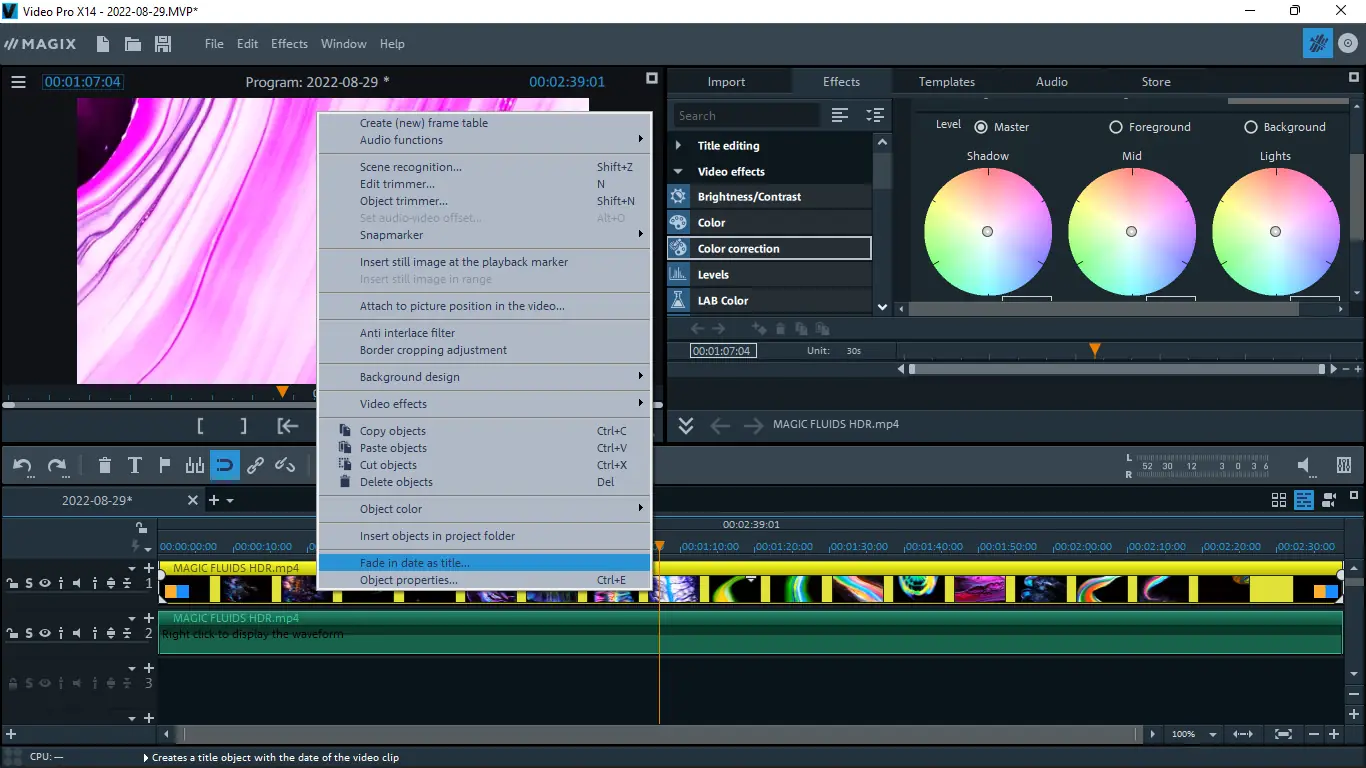Select the Background level radio button
This screenshot has height=768, width=1366.
pyautogui.click(x=1250, y=127)
